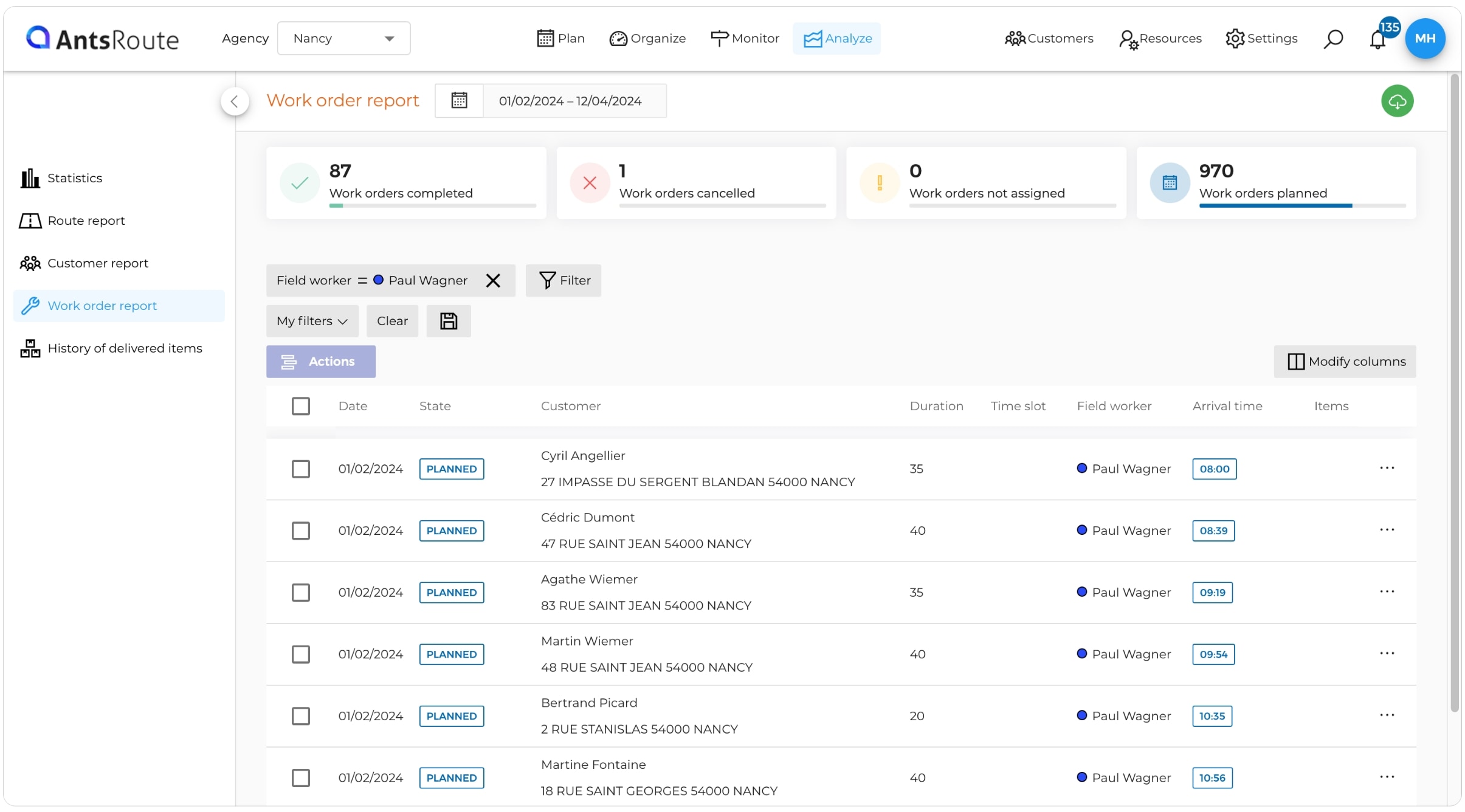The width and height of the screenshot is (1465, 812).
Task: Go to the Plan section
Action: point(560,38)
